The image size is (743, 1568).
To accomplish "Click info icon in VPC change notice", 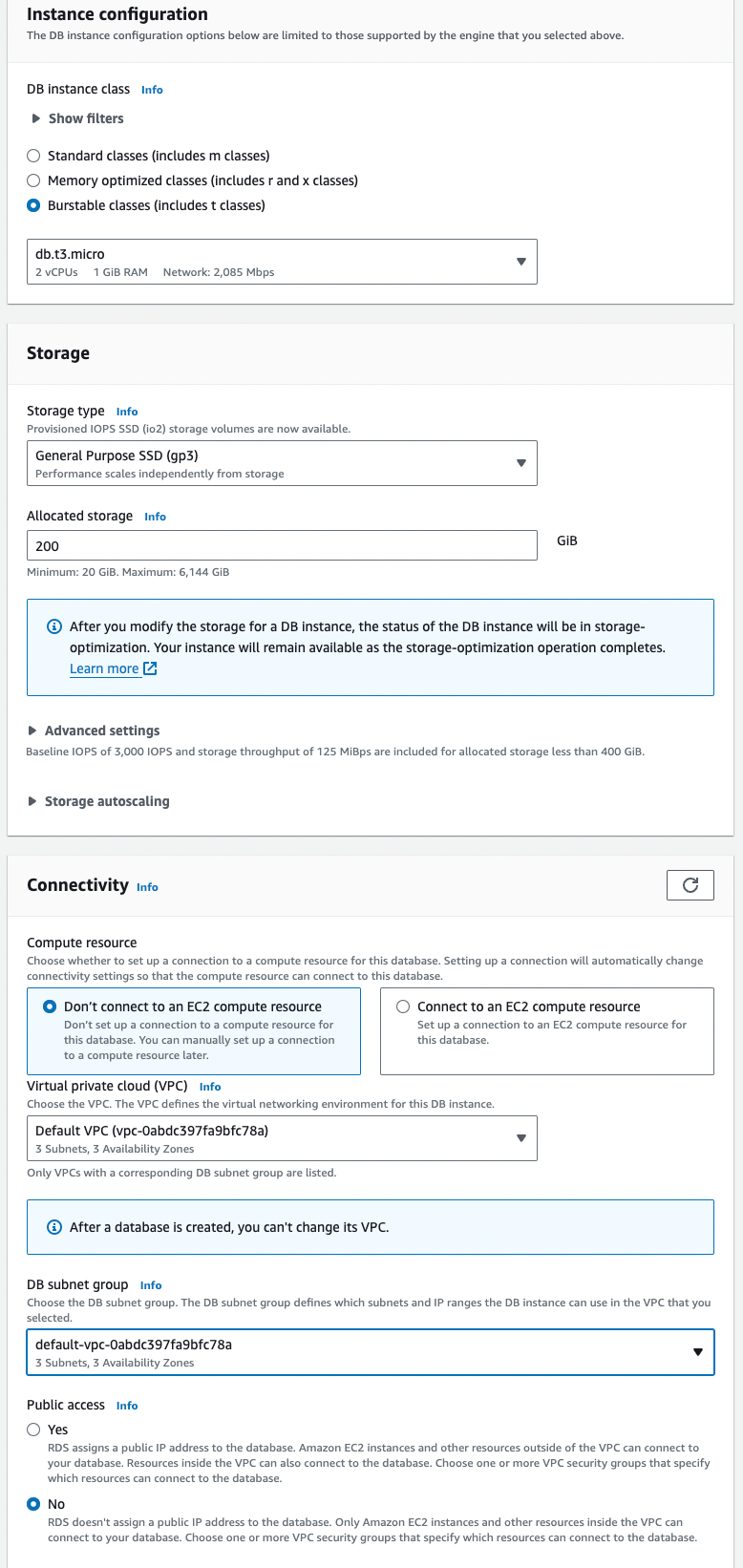I will click(x=54, y=1227).
